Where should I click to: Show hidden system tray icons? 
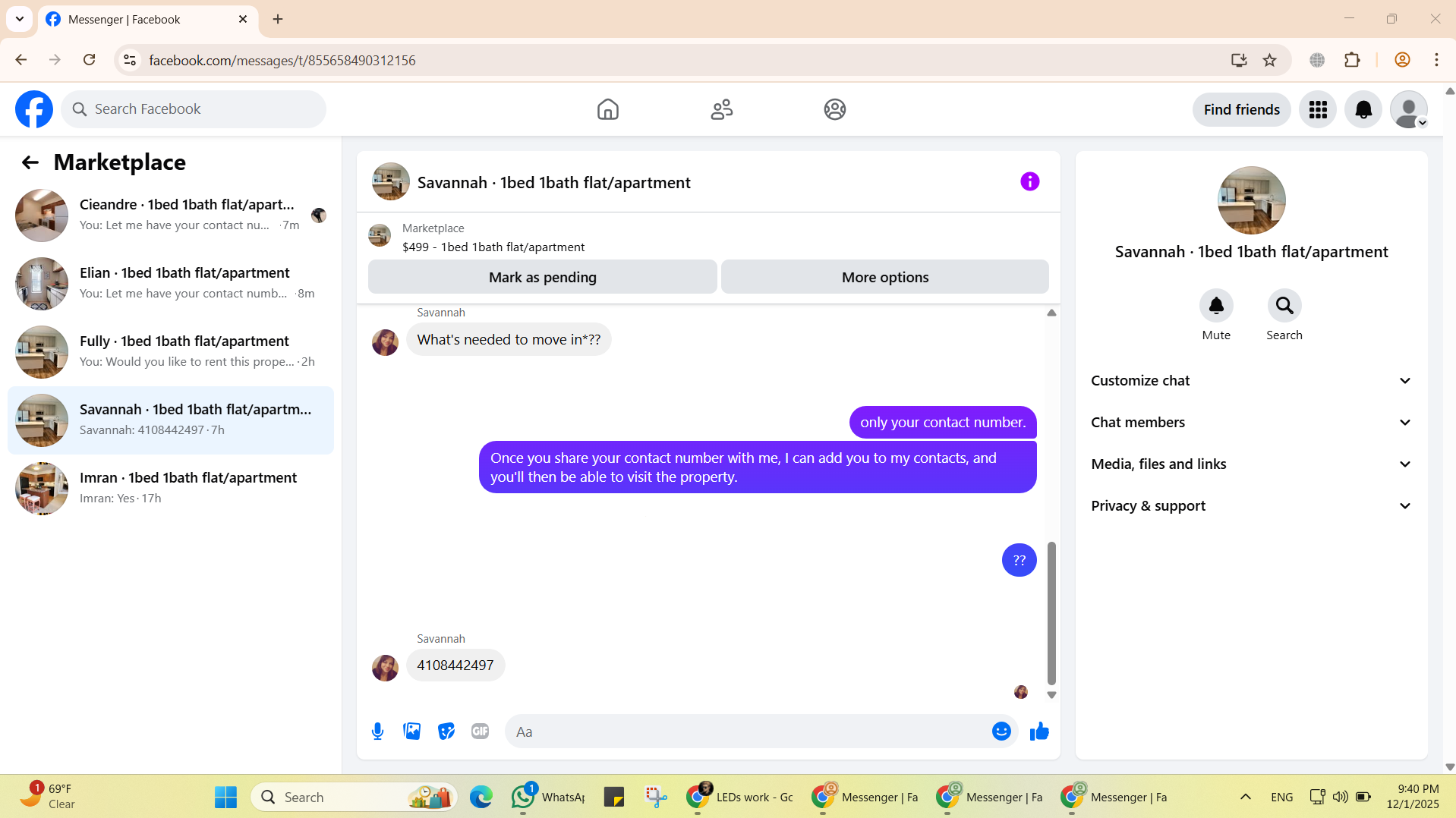click(1245, 797)
